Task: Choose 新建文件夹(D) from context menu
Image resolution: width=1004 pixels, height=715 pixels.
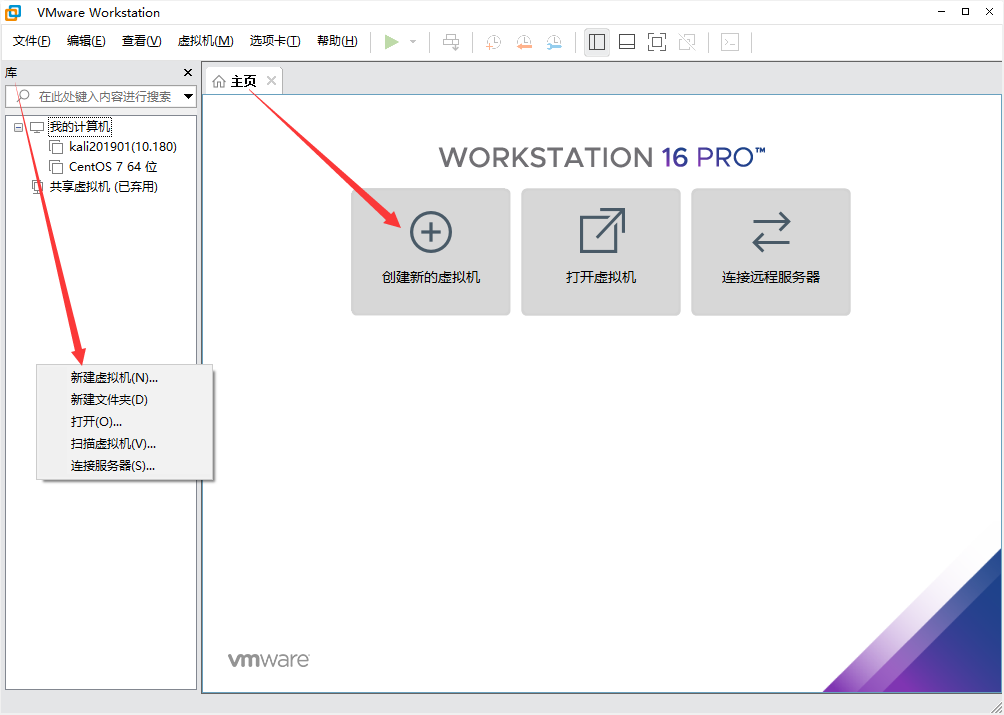Action: click(125, 399)
